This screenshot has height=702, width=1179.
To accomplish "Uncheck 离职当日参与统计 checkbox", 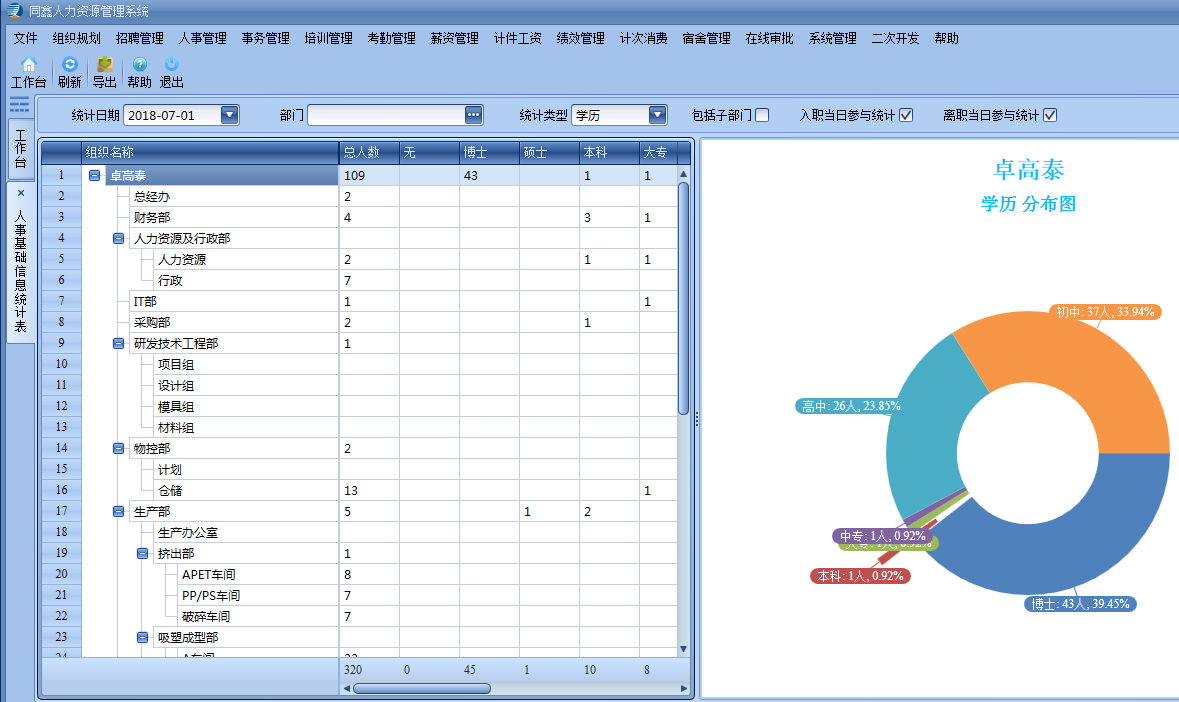I will pos(1050,115).
